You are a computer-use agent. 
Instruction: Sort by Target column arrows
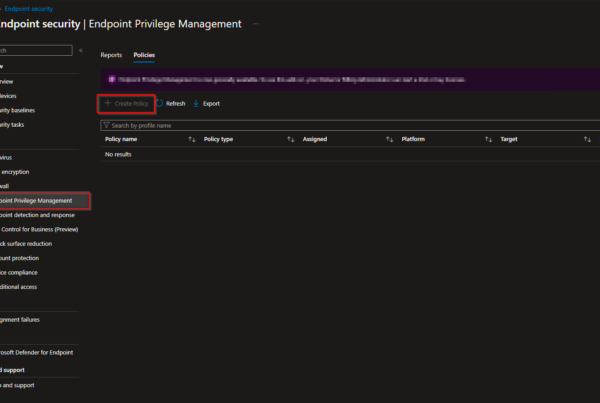click(587, 140)
